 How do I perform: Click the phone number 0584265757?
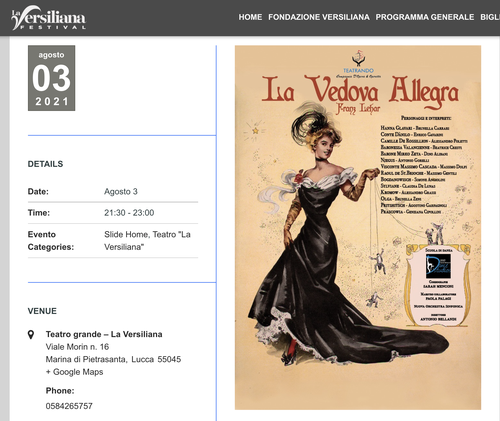pos(69,406)
